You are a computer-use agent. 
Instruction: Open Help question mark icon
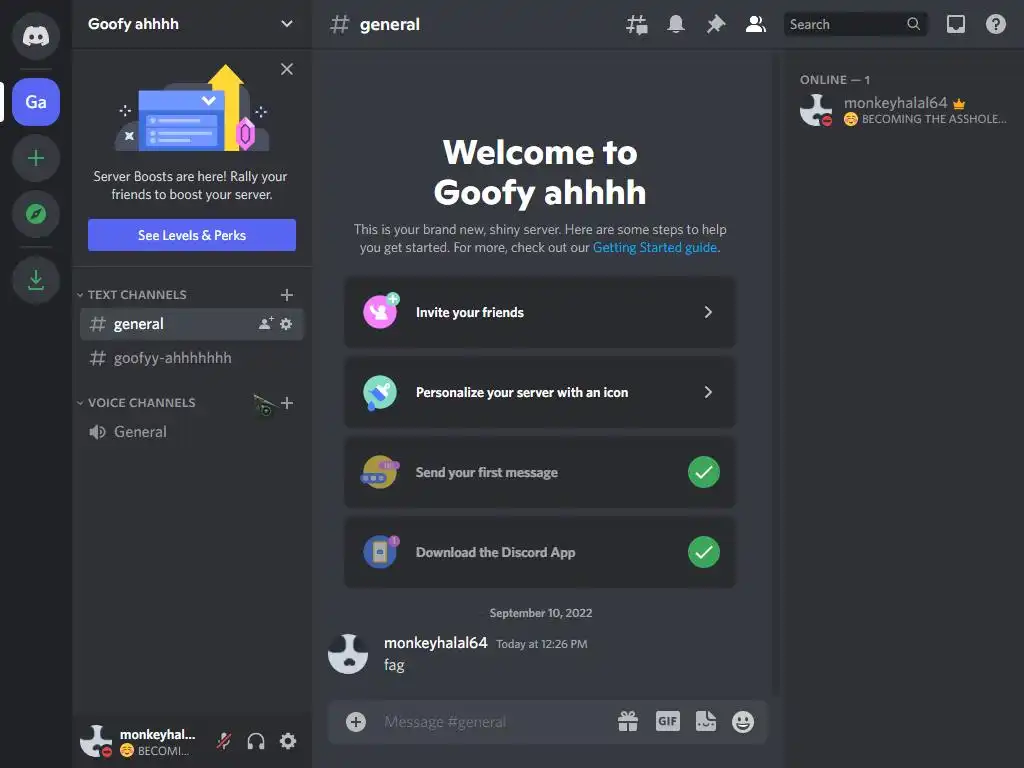click(x=995, y=25)
